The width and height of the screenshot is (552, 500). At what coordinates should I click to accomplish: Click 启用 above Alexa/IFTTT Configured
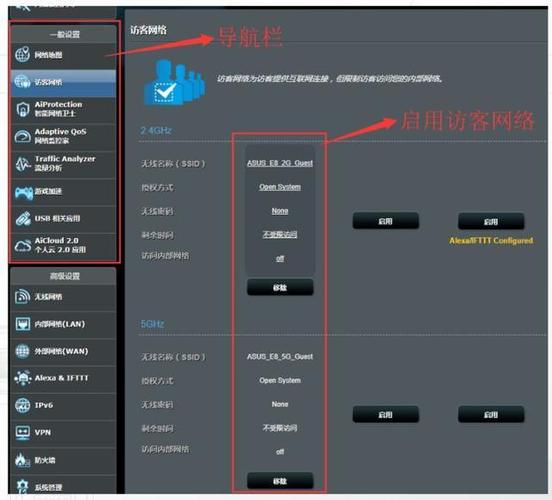tap(491, 221)
